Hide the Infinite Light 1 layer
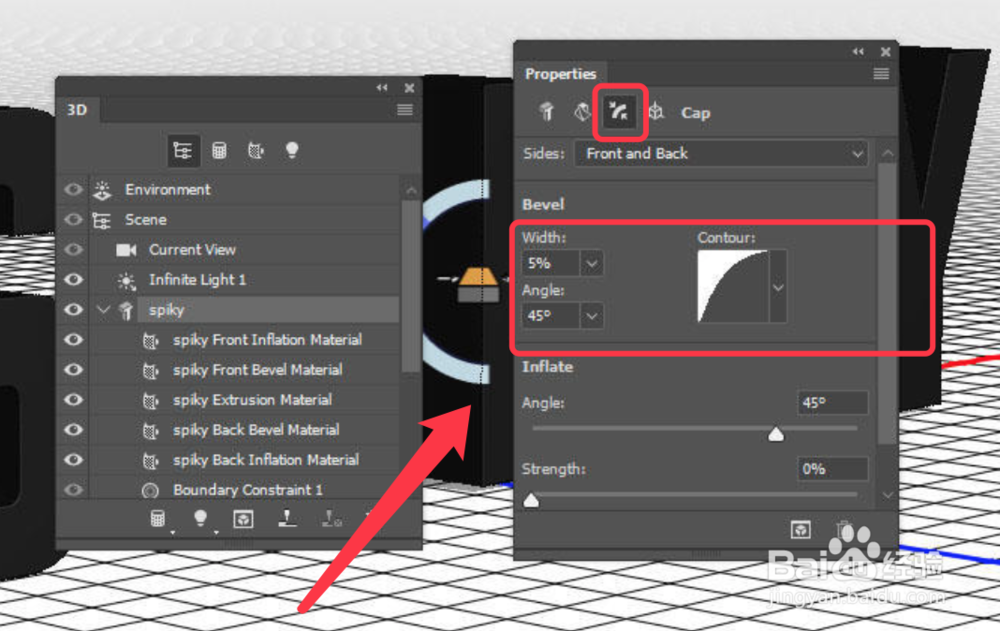Viewport: 1000px width, 631px height. click(x=73, y=280)
